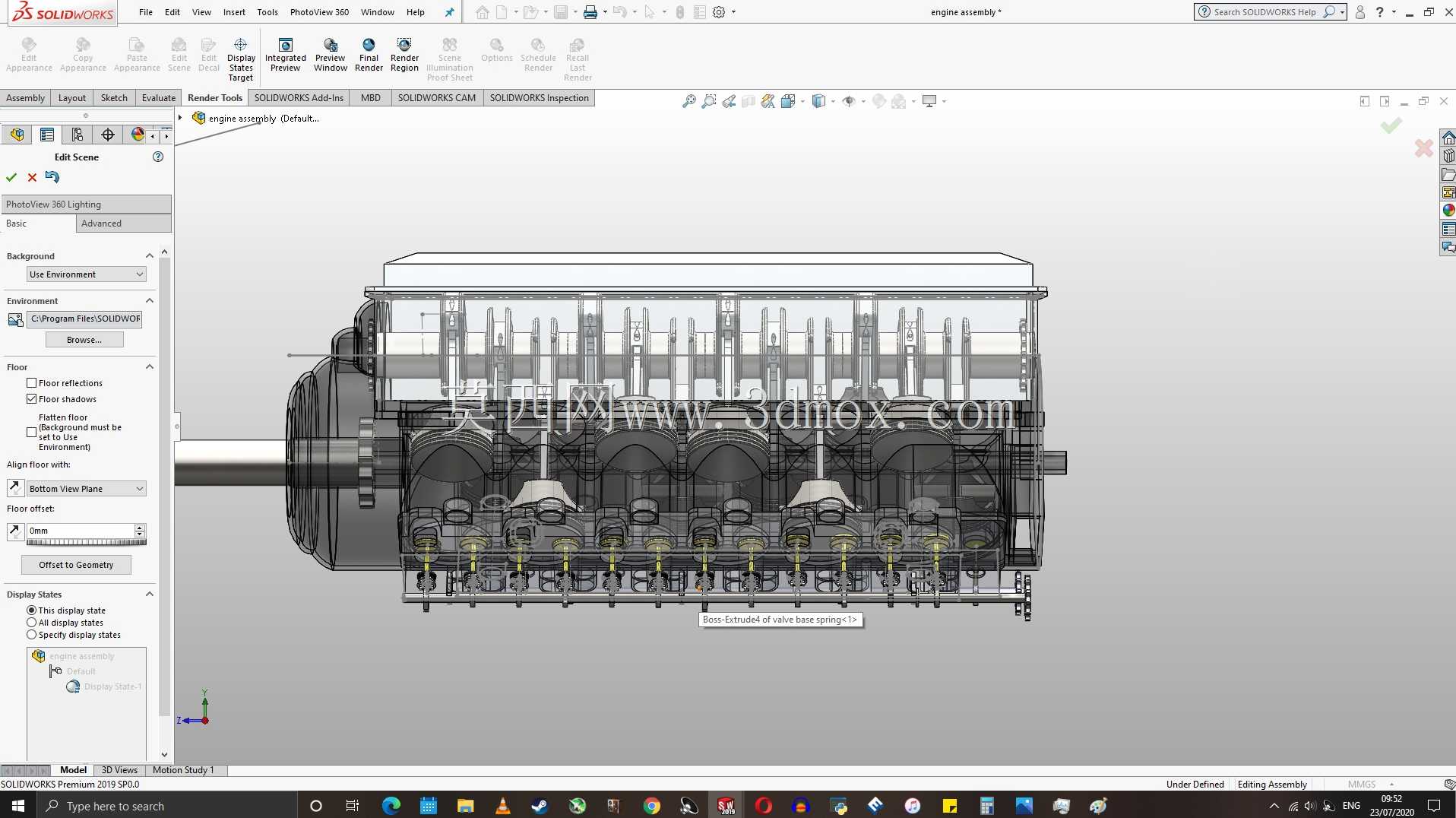Viewport: 1456px width, 818px height.
Task: Open the Bottom View Plane dropdown
Action: click(x=86, y=489)
